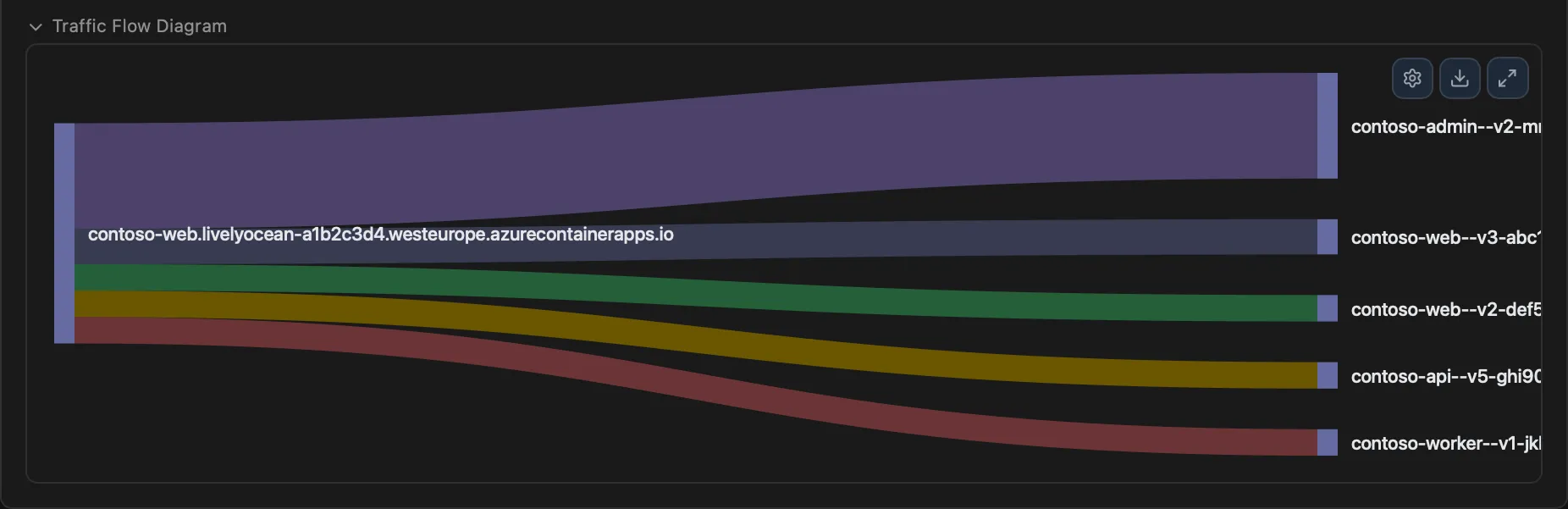Viewport: 1568px width, 509px height.
Task: Click the contoso-api--v5 destination node bar
Action: click(1327, 375)
